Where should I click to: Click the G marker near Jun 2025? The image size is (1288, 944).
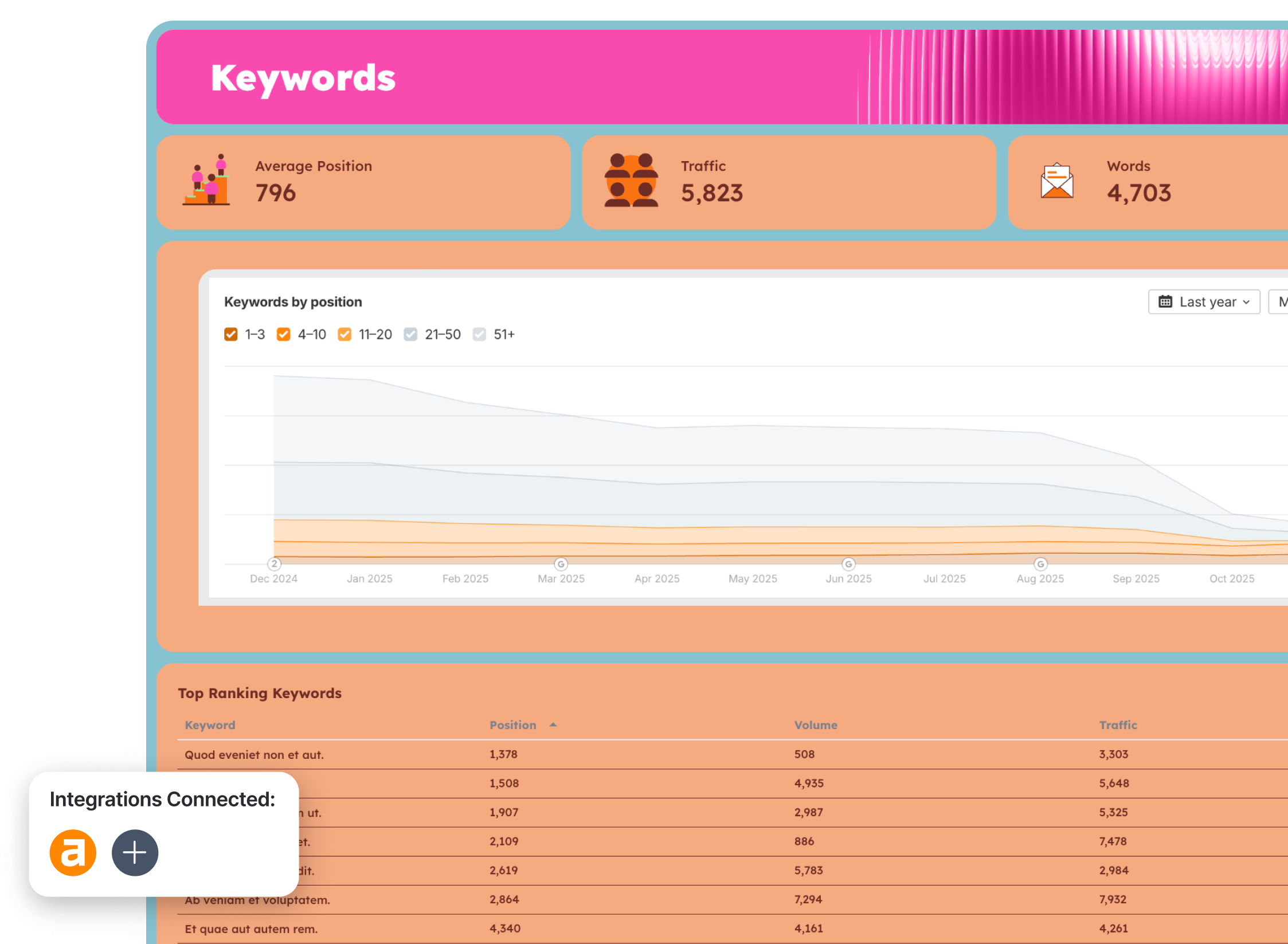(x=848, y=563)
